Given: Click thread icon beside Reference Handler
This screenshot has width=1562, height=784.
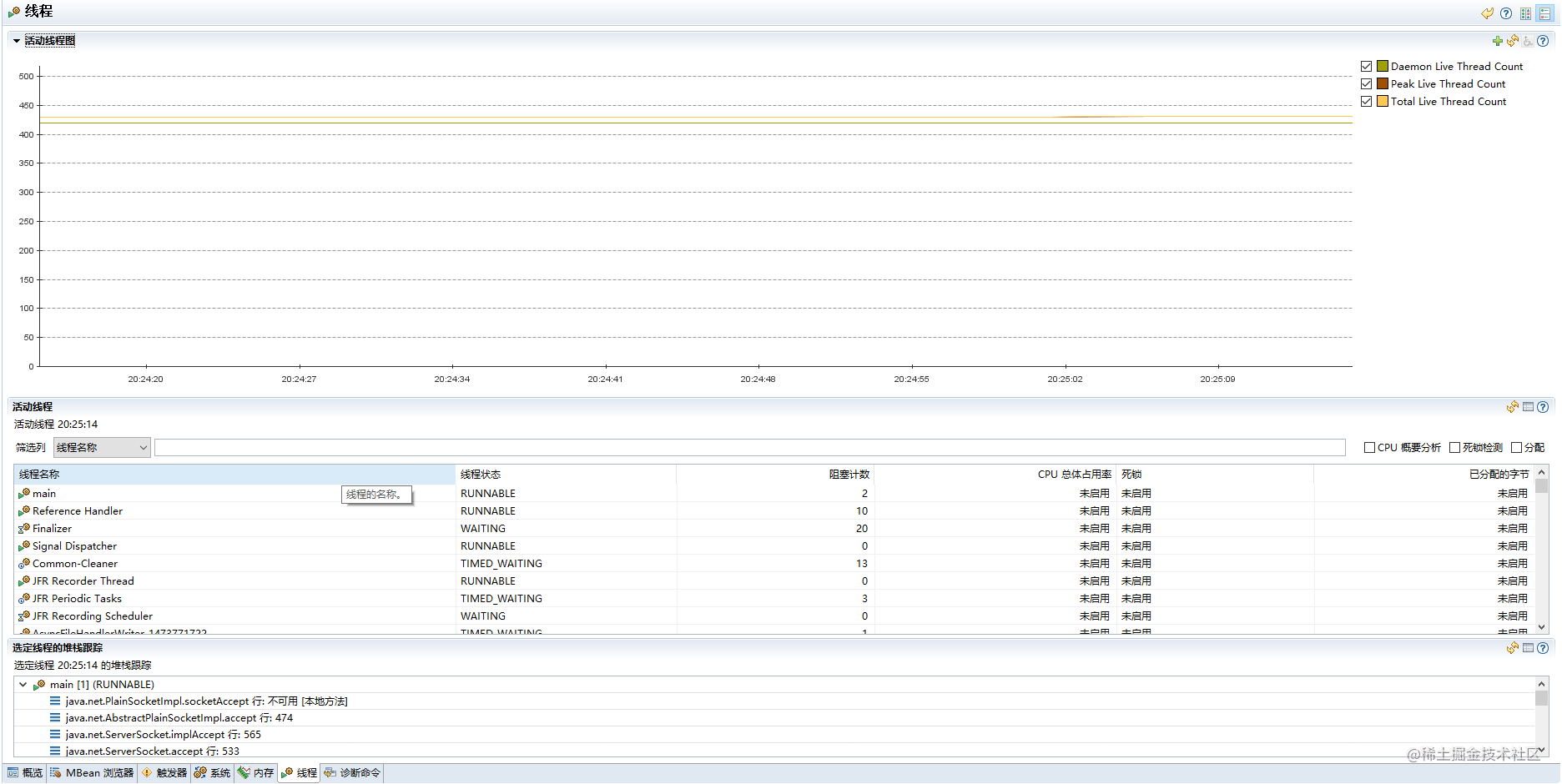Looking at the screenshot, I should [24, 511].
